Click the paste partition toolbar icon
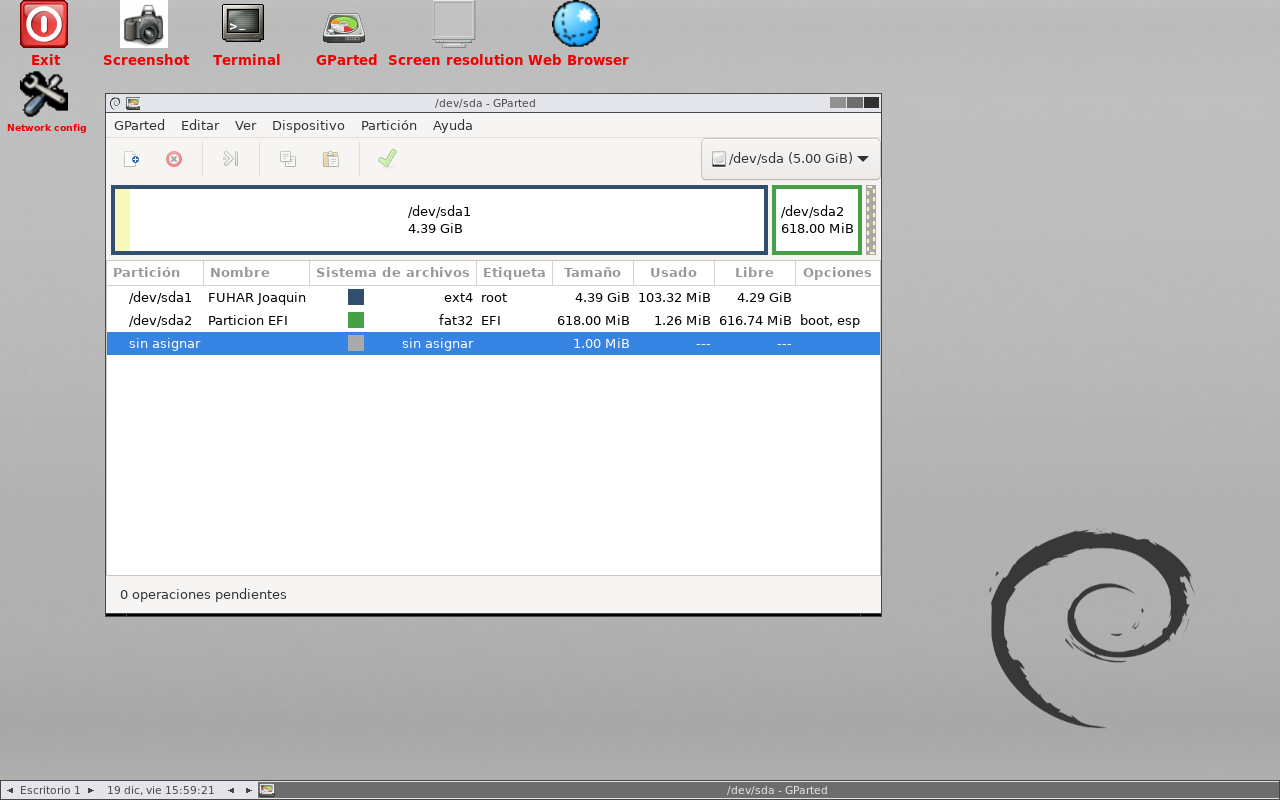The width and height of the screenshot is (1280, 800). (x=331, y=159)
